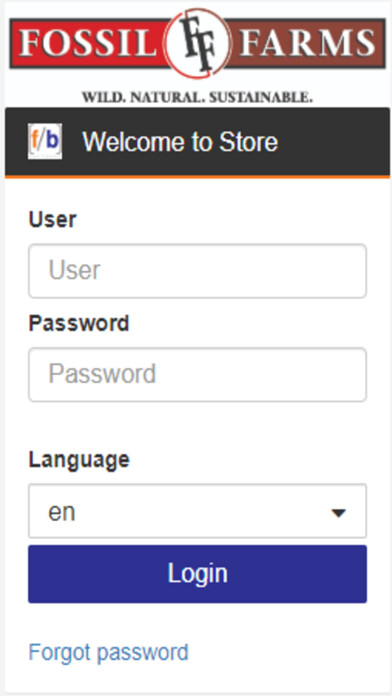This screenshot has height=696, width=392.
Task: Click the Password label text
Action: (x=79, y=323)
